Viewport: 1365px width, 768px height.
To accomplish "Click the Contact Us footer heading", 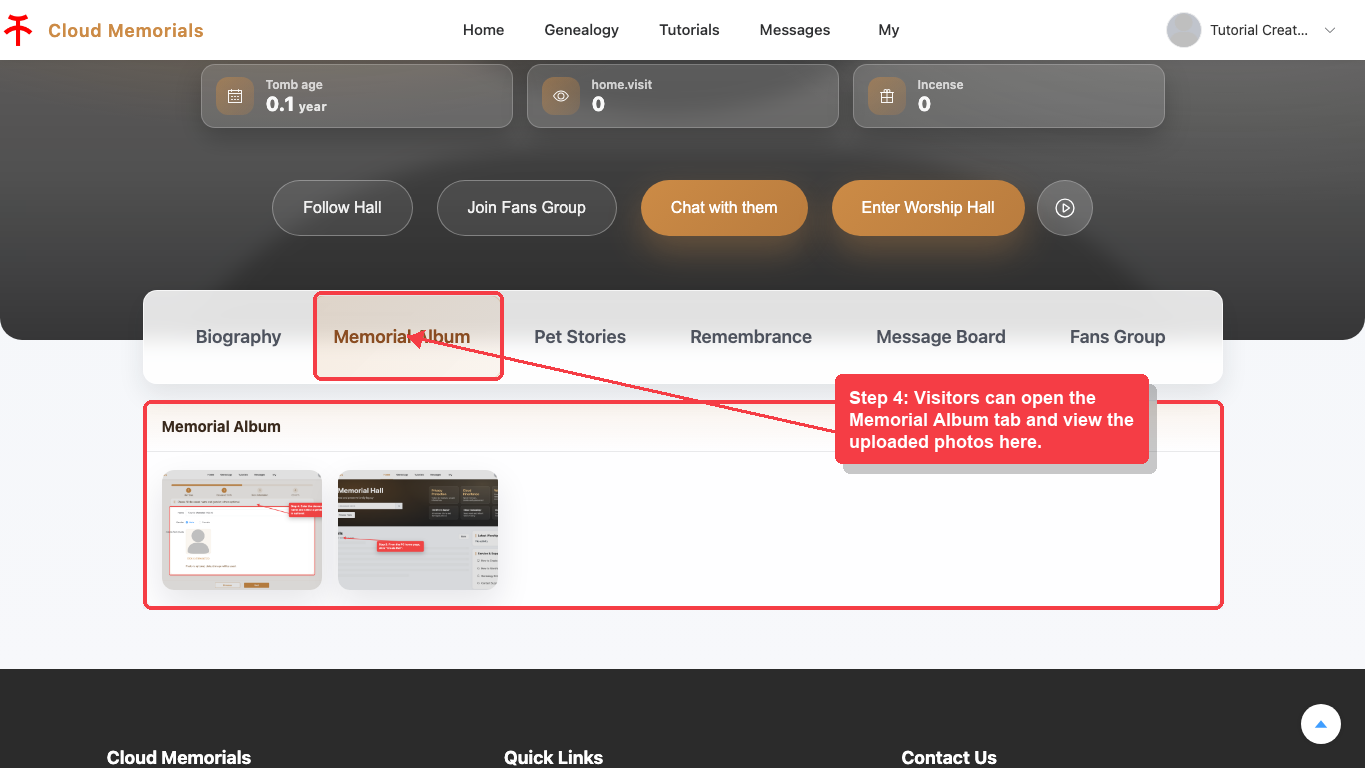I will click(x=949, y=757).
